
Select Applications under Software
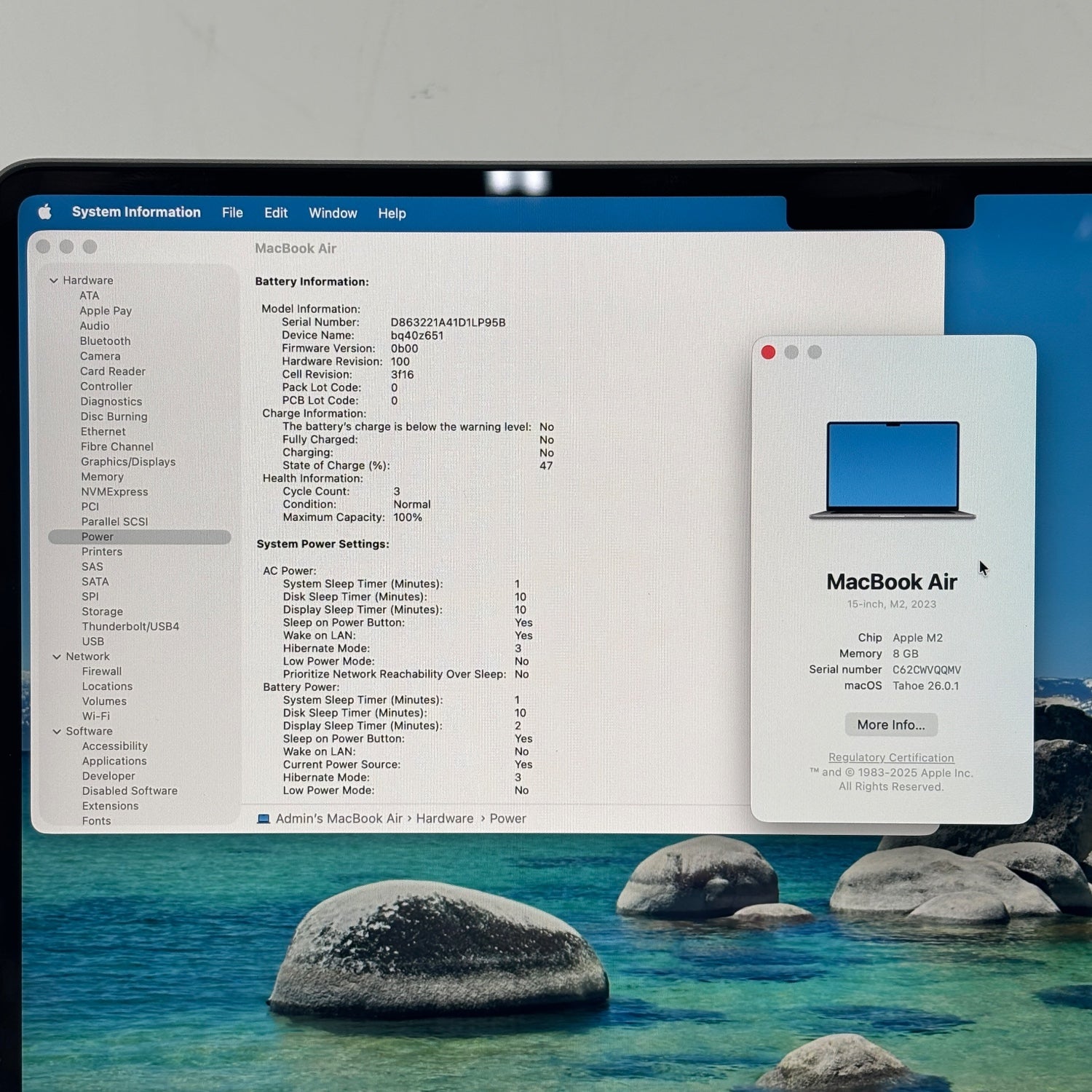114,761
